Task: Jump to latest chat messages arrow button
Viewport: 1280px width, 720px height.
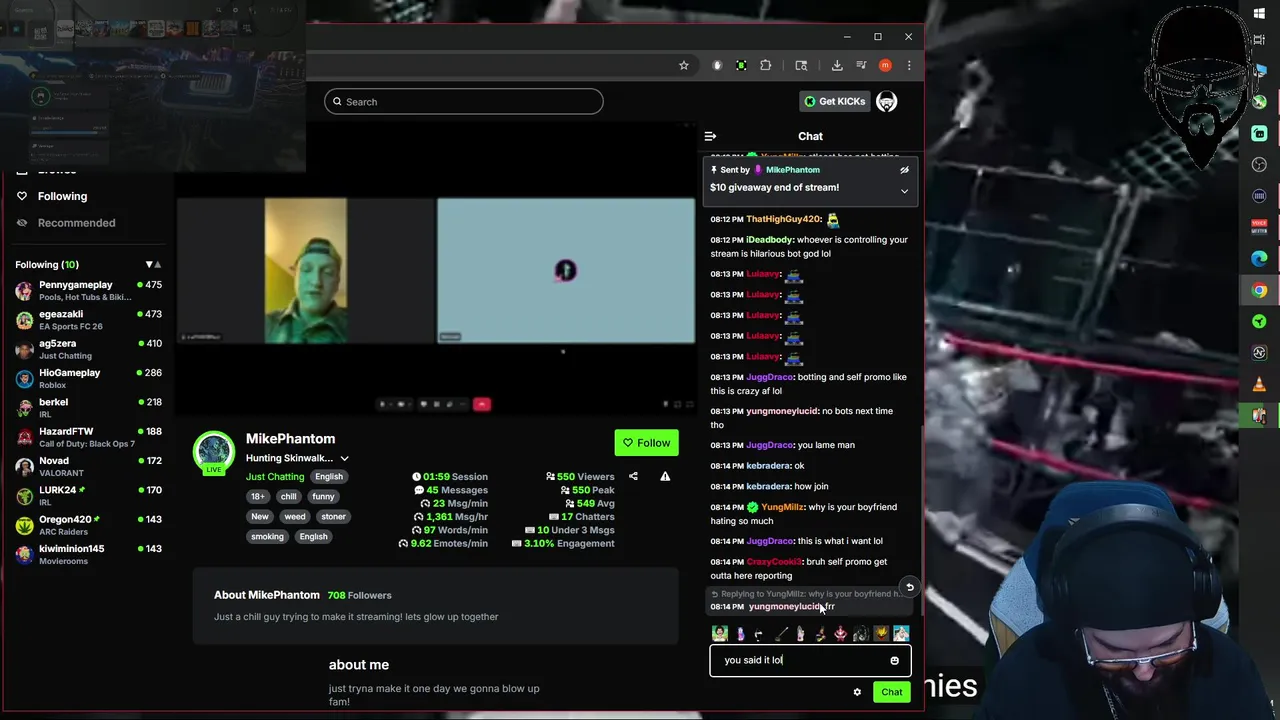Action: (x=910, y=587)
